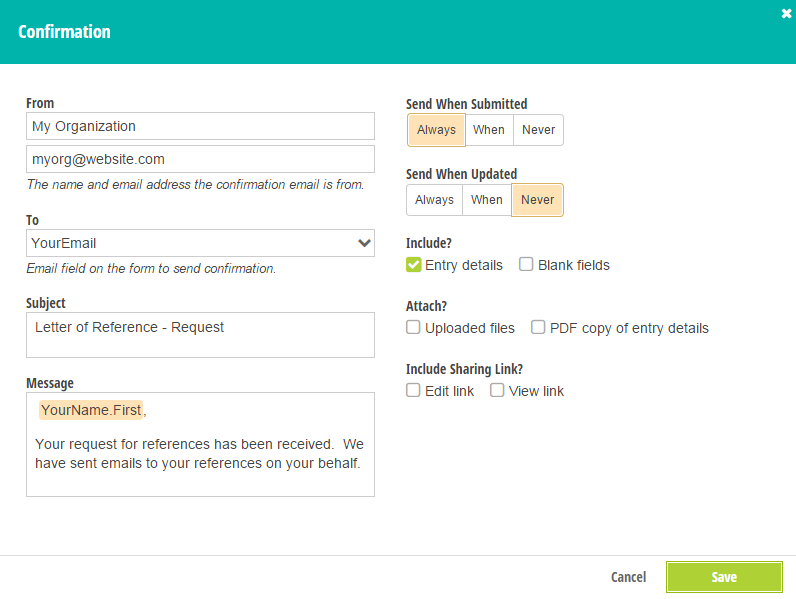The image size is (796, 599).
Task: Select the YourName.First token in the message
Action: point(91,410)
